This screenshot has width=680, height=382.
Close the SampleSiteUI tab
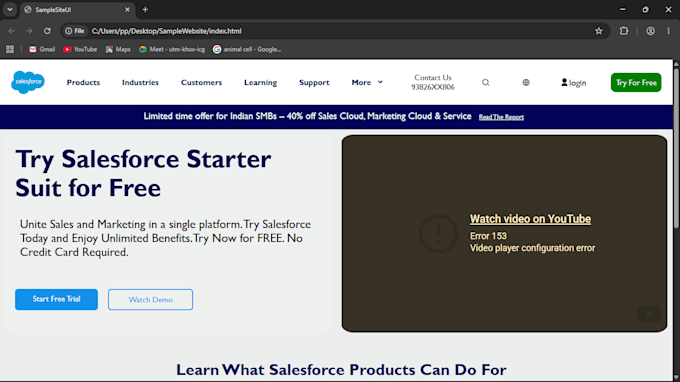click(128, 10)
